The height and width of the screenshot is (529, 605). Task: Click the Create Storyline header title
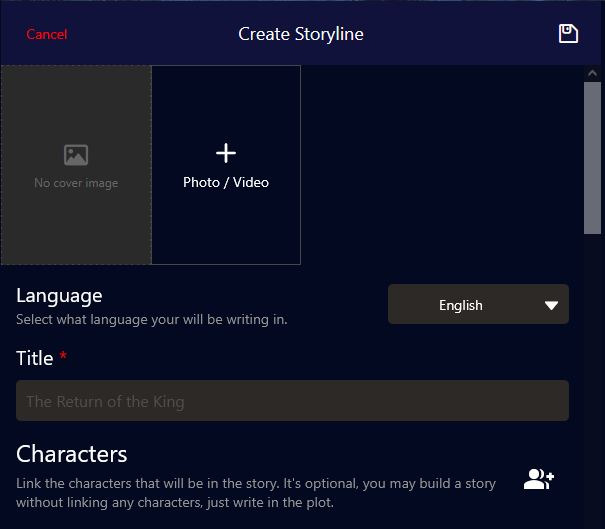pos(301,34)
